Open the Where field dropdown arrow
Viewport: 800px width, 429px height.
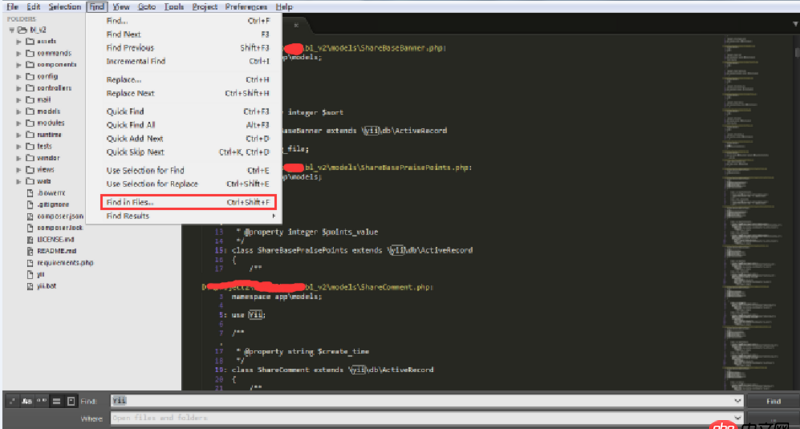(x=737, y=418)
